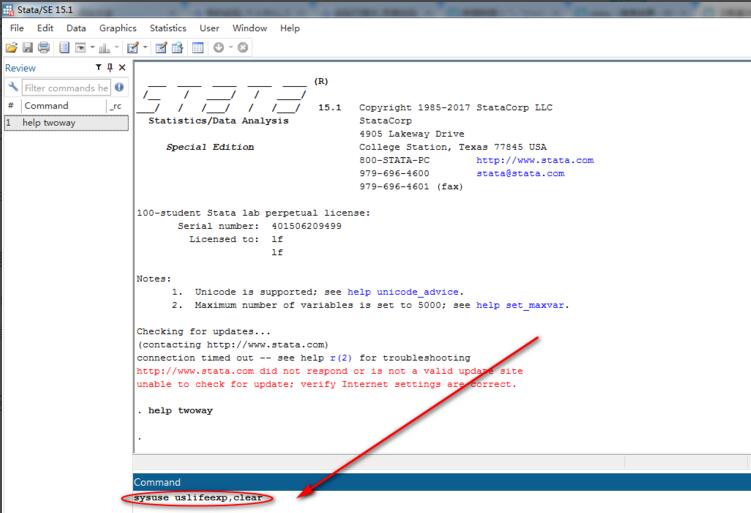The width and height of the screenshot is (751, 513).
Task: Click the red 'unable to check for update' line
Action: pyautogui.click(x=326, y=384)
